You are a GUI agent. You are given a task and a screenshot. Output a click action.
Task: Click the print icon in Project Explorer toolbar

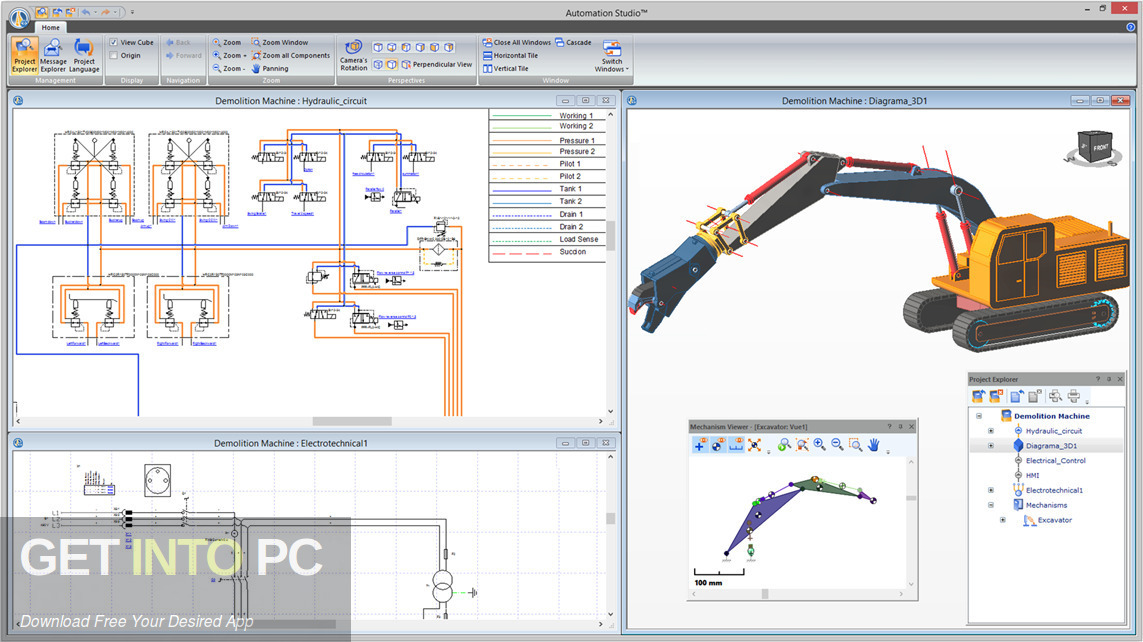(x=1074, y=396)
